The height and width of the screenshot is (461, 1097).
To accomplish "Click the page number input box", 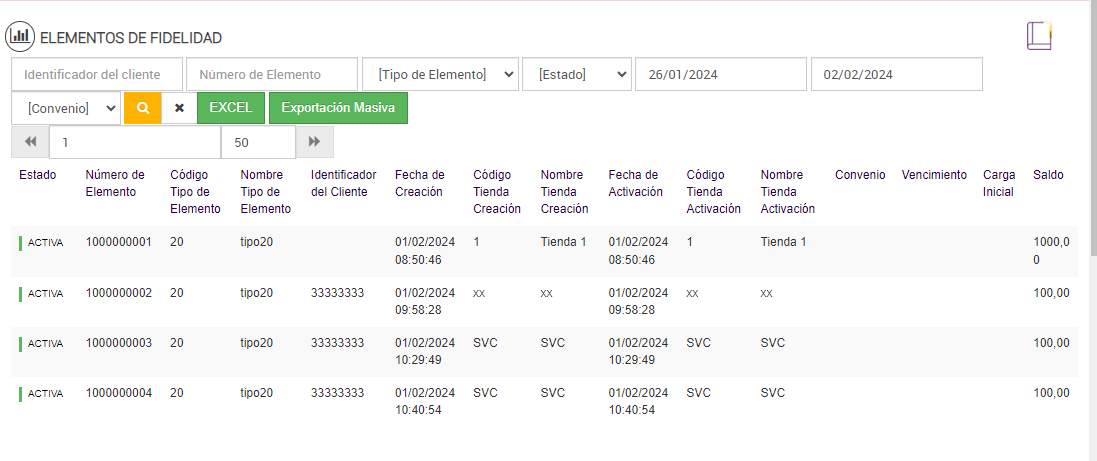I will point(134,142).
